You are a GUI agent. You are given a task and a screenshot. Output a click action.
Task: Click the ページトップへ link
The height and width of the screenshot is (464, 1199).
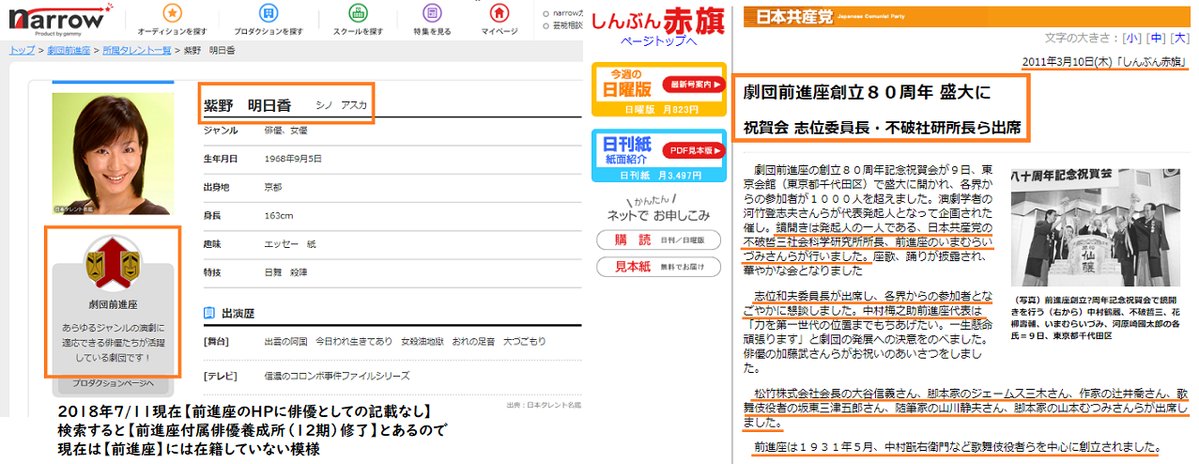click(x=658, y=42)
